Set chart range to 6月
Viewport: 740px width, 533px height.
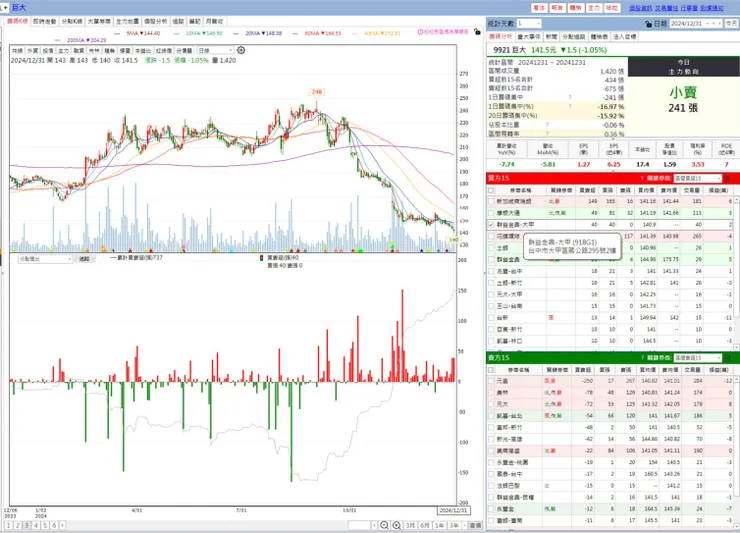coord(425,525)
